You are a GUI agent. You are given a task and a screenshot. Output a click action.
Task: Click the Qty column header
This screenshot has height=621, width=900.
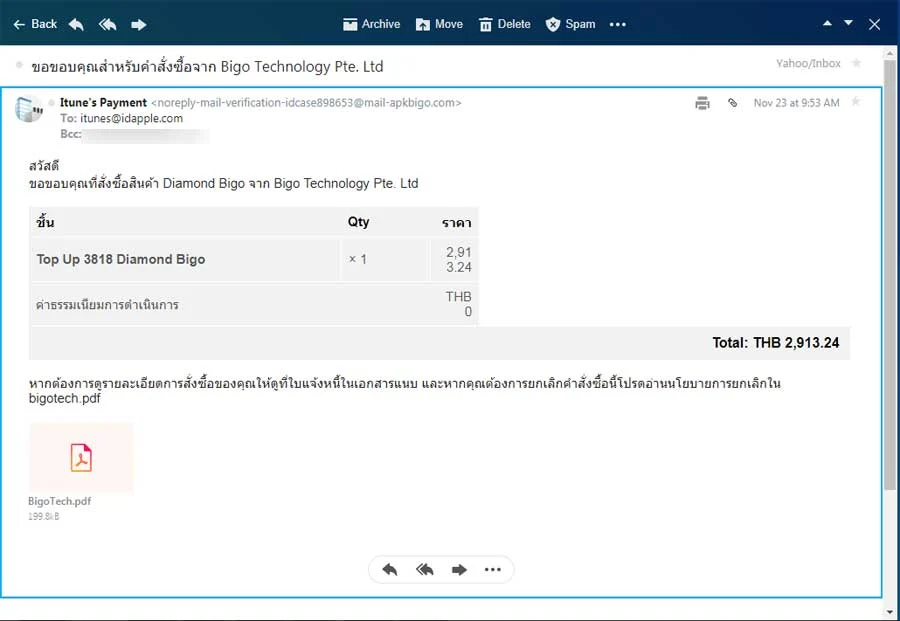tap(358, 222)
